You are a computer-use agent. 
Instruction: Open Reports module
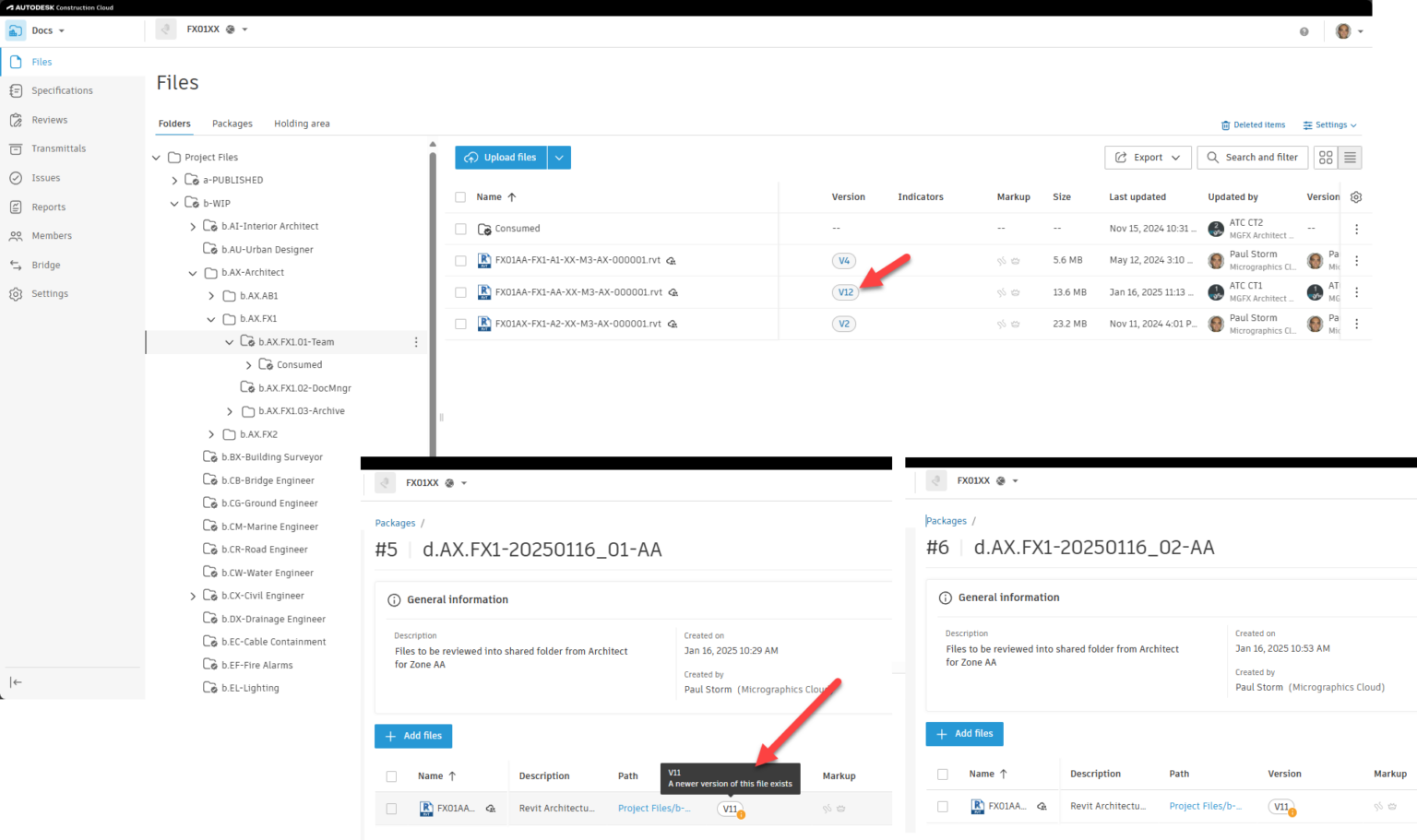coord(49,207)
